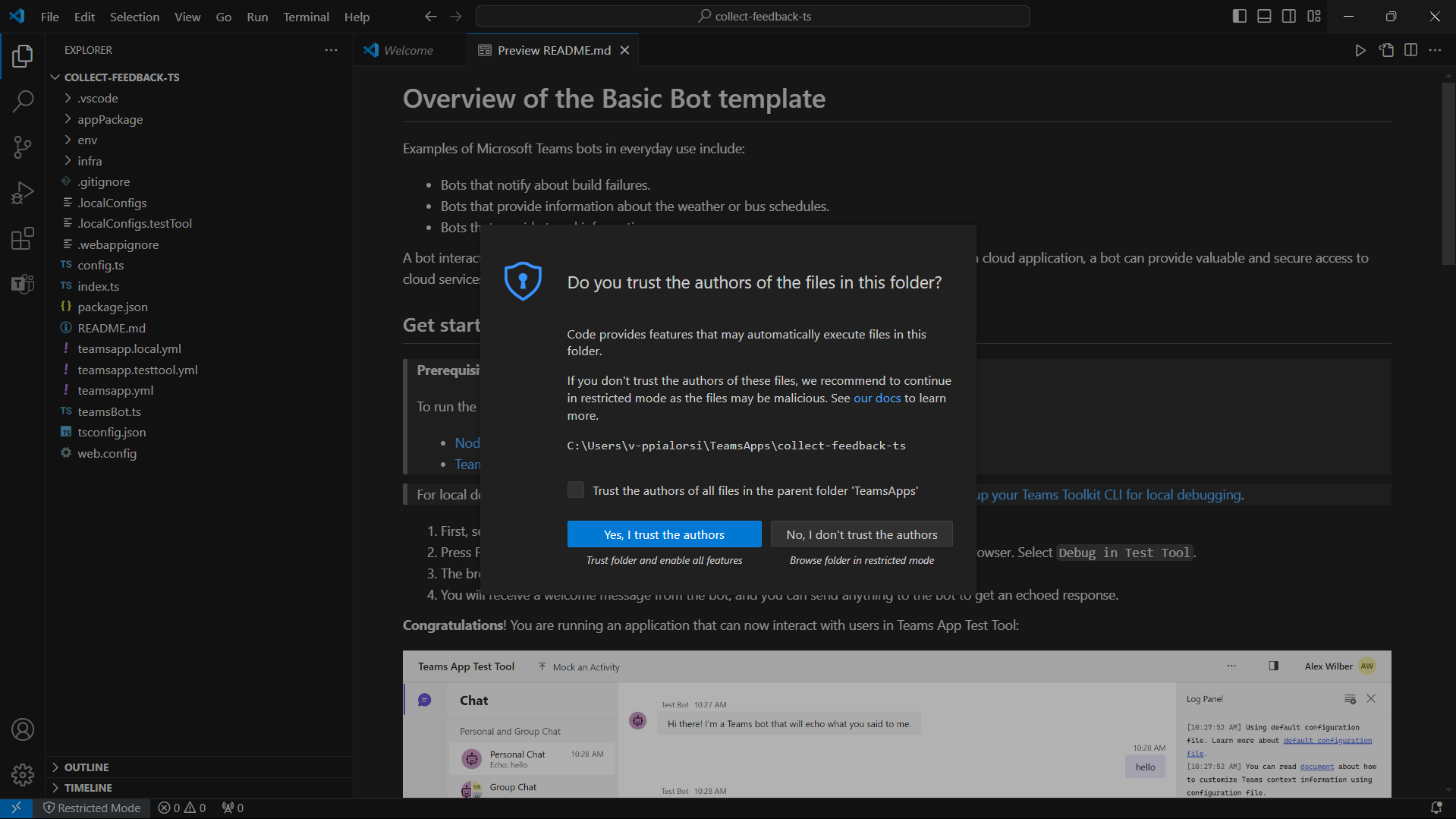Click the notifications bell in the status bar
Screen dimensions: 1456x819
pos(1437,808)
